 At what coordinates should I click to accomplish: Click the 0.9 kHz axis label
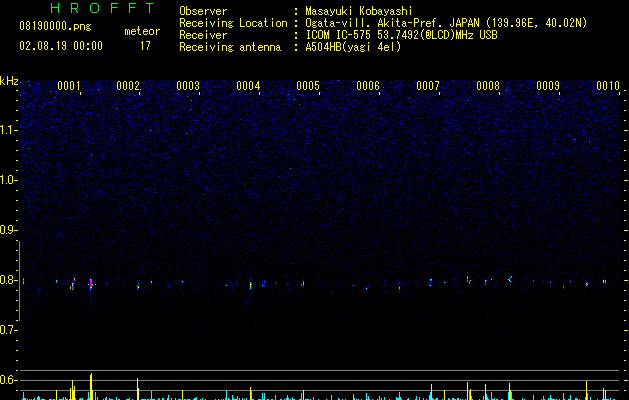coord(9,230)
